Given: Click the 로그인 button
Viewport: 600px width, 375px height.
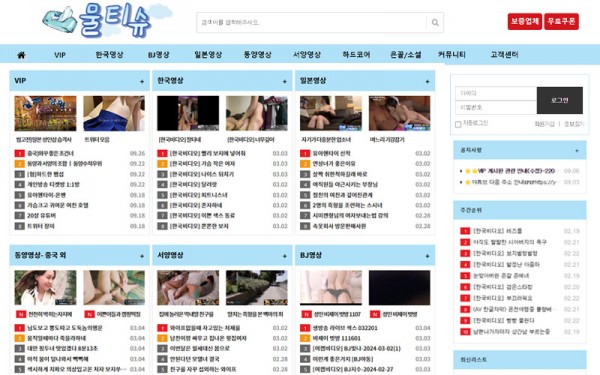Looking at the screenshot, I should (x=560, y=100).
